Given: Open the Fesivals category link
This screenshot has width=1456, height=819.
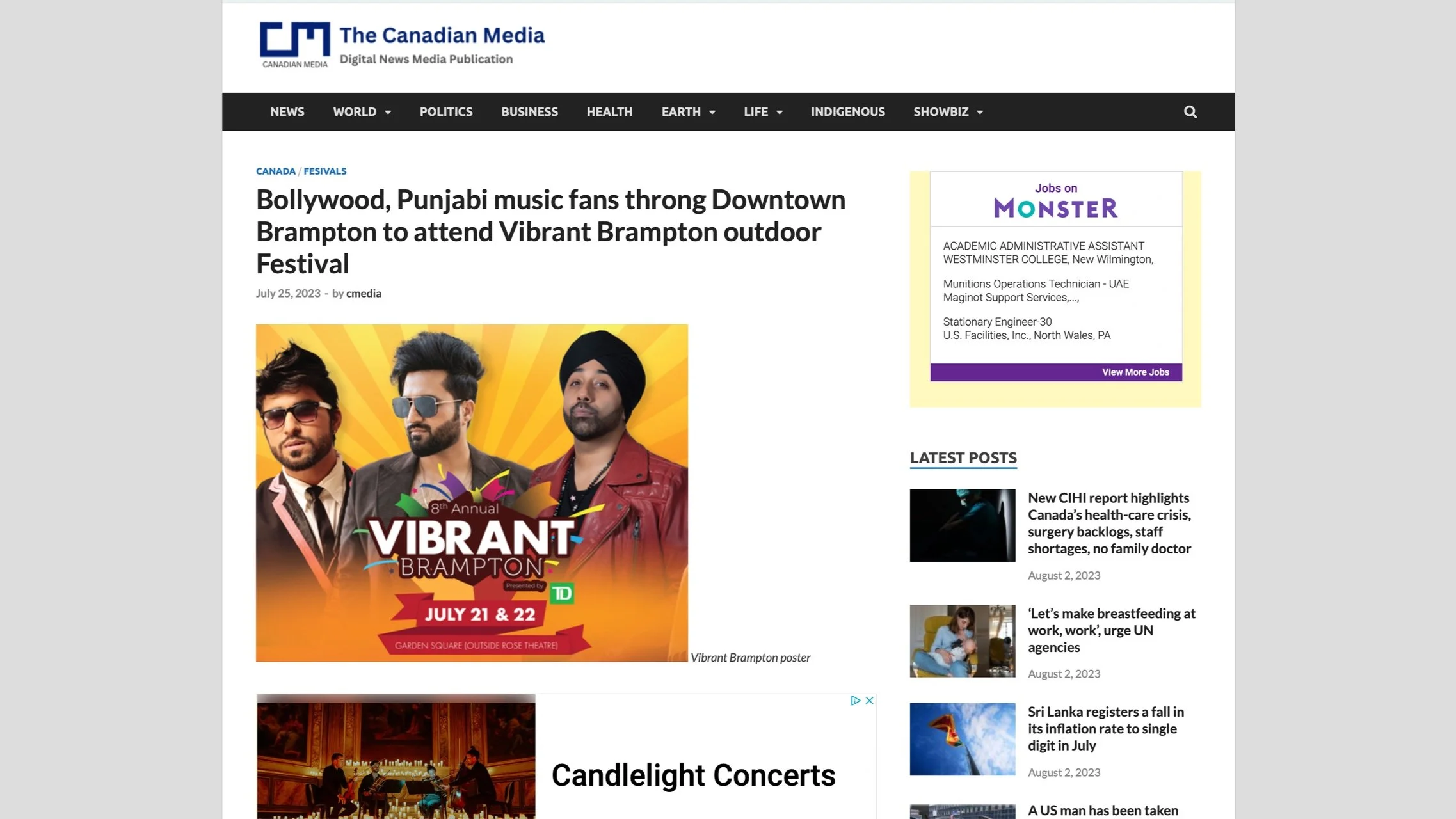Looking at the screenshot, I should tap(324, 171).
